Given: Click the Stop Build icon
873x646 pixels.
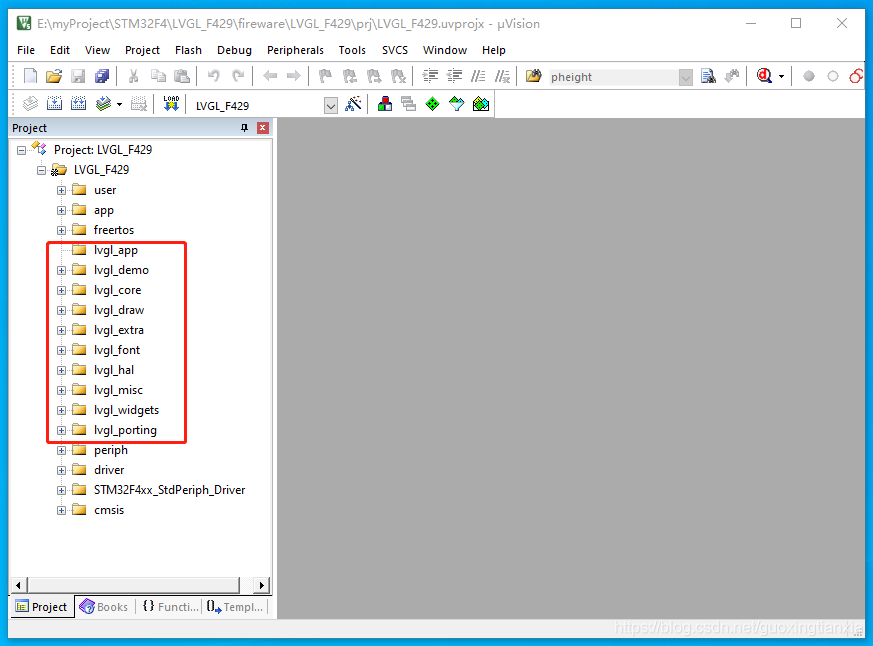Looking at the screenshot, I should [x=139, y=104].
